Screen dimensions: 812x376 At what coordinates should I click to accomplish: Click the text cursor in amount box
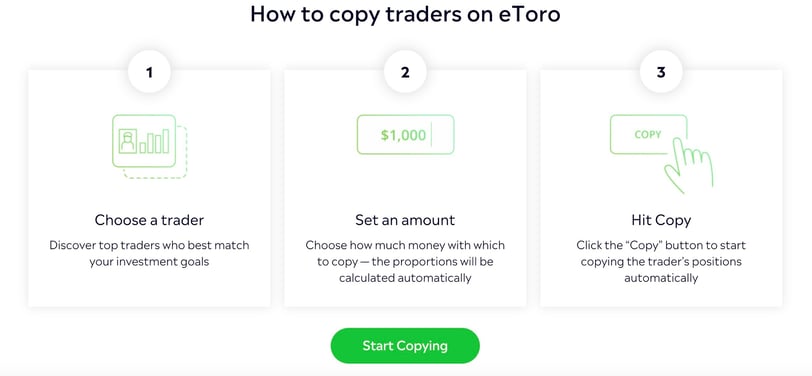pos(431,135)
